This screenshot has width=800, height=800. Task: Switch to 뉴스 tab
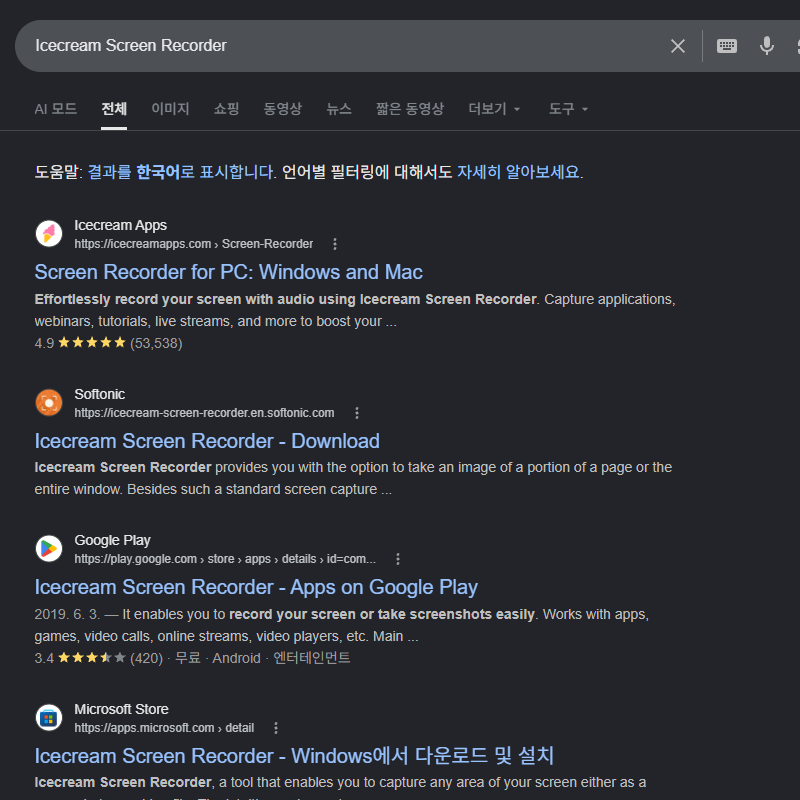point(339,109)
